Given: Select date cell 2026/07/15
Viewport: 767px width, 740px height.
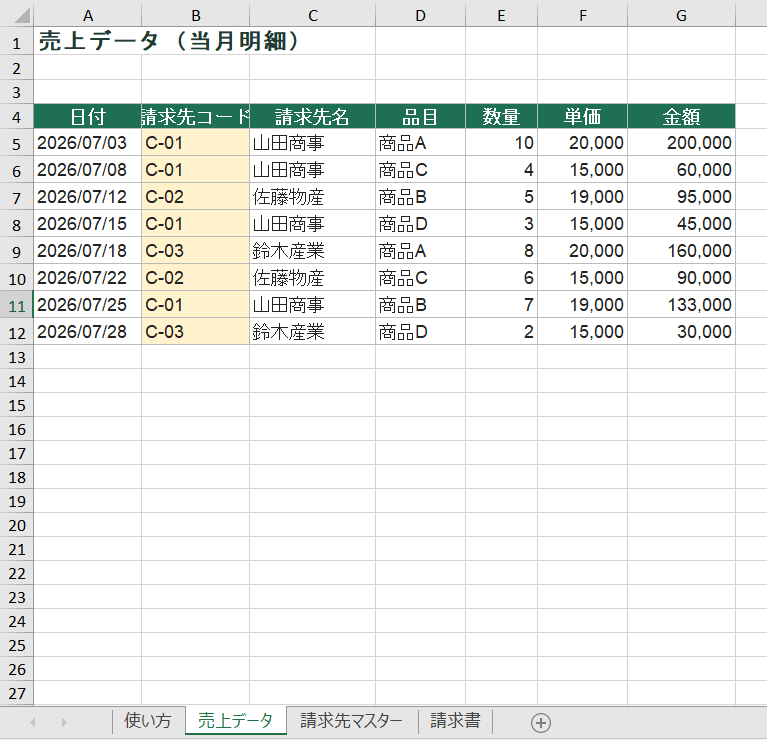Looking at the screenshot, I should tap(88, 224).
